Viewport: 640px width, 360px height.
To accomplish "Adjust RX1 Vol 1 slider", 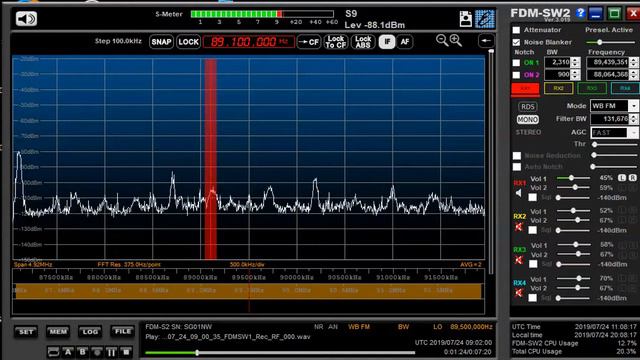I will tap(573, 178).
